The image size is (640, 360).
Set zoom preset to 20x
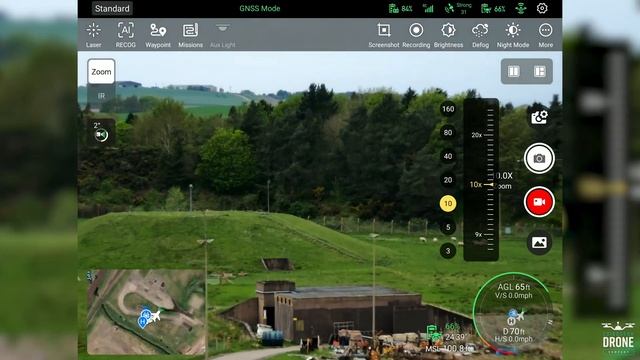point(448,180)
